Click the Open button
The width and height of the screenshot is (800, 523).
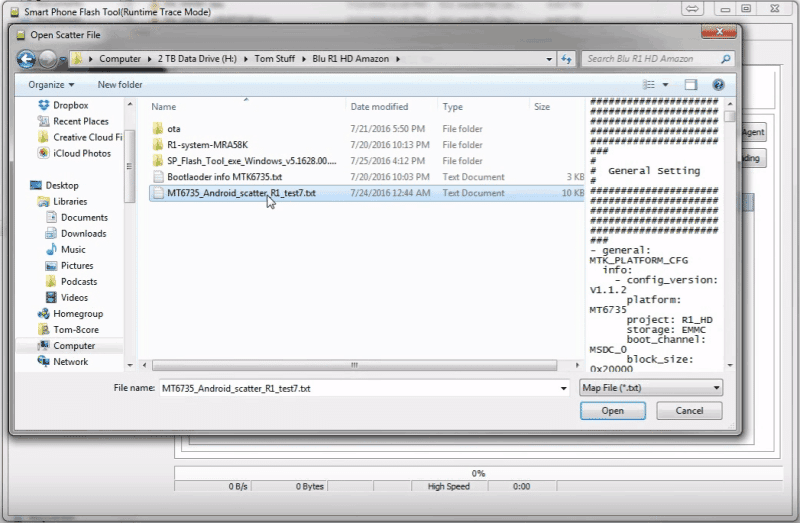tap(613, 411)
